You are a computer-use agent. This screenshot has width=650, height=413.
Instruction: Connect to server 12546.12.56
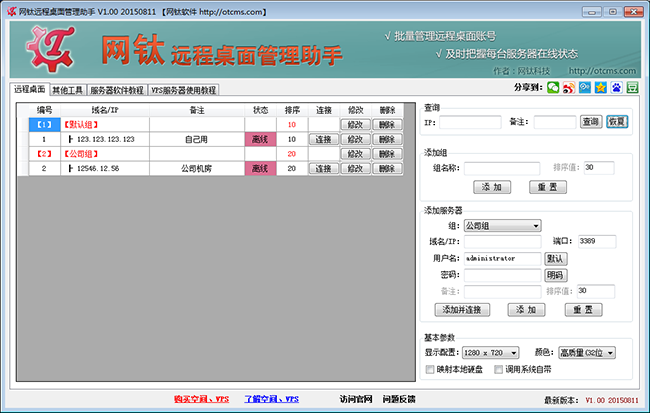tap(324, 168)
